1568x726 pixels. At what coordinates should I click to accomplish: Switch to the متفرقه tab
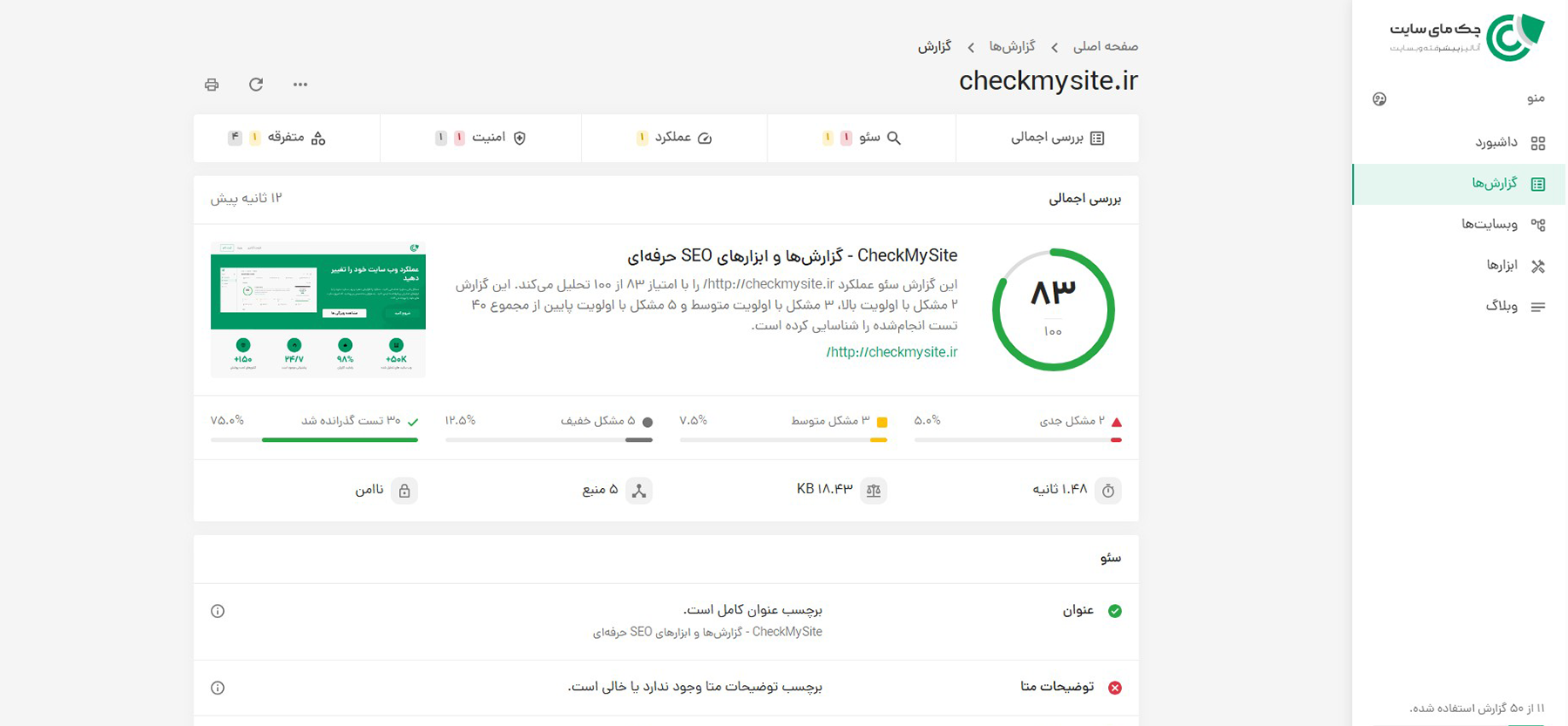point(287,138)
